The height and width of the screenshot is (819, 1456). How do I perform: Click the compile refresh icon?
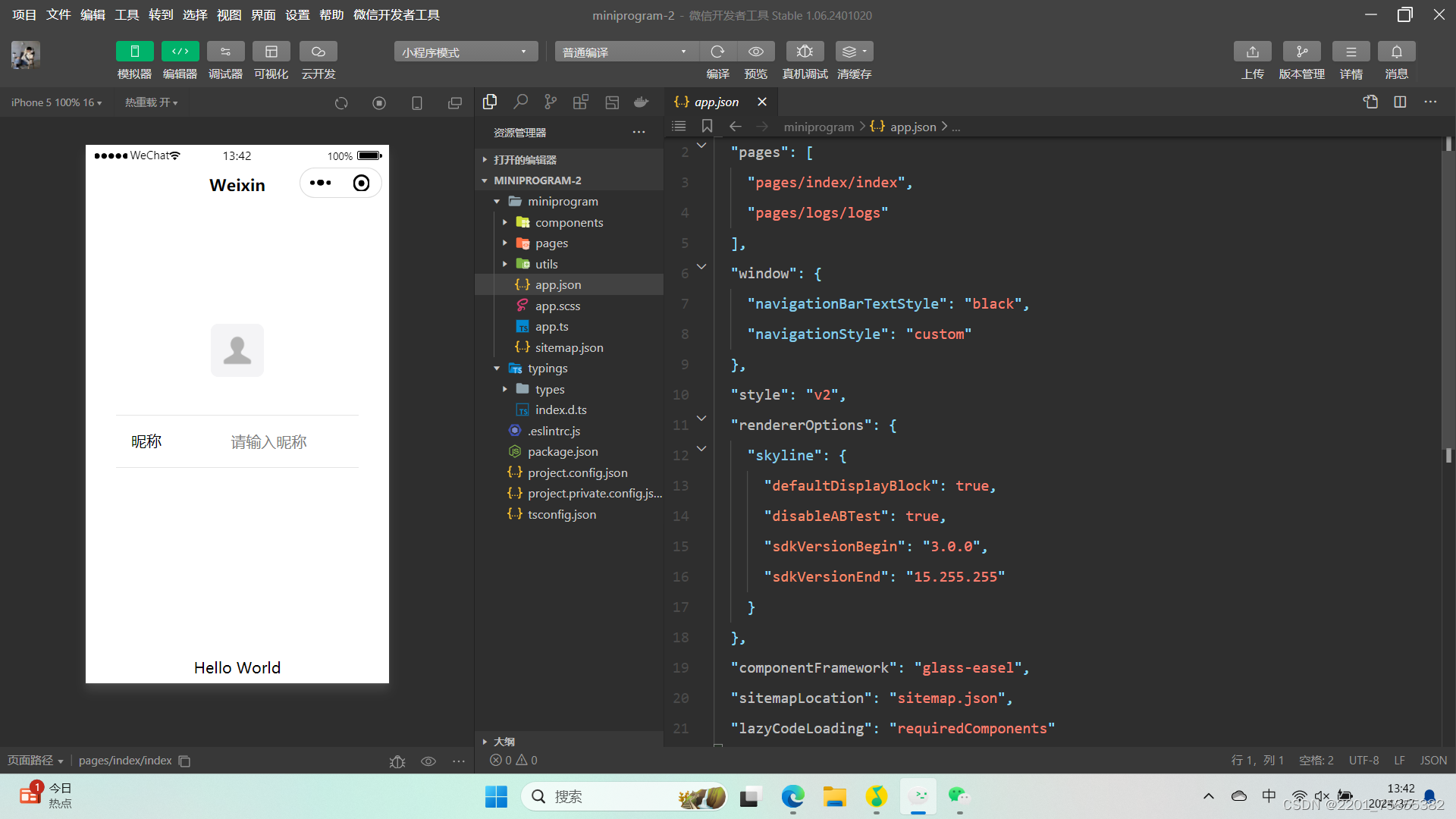tap(717, 52)
